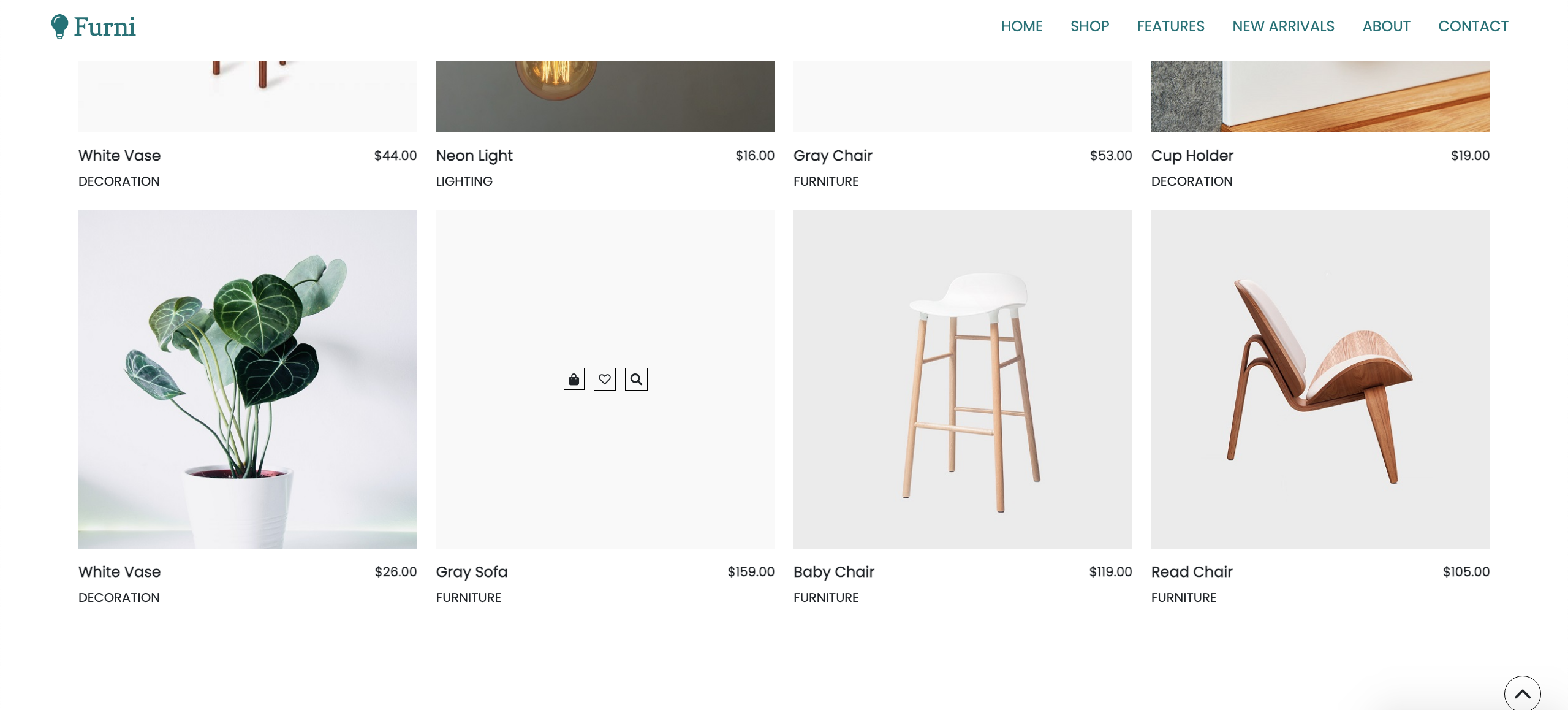Click the scroll-to-top arrow button

point(1522,693)
